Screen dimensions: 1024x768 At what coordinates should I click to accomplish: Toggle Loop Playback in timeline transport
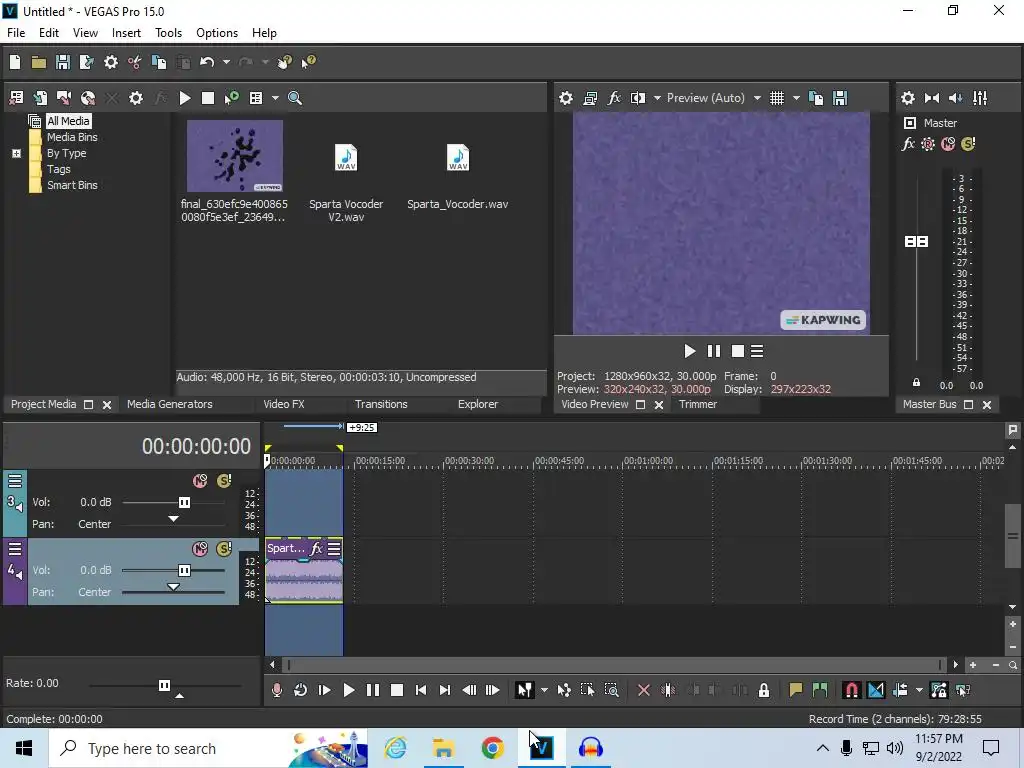coord(300,690)
